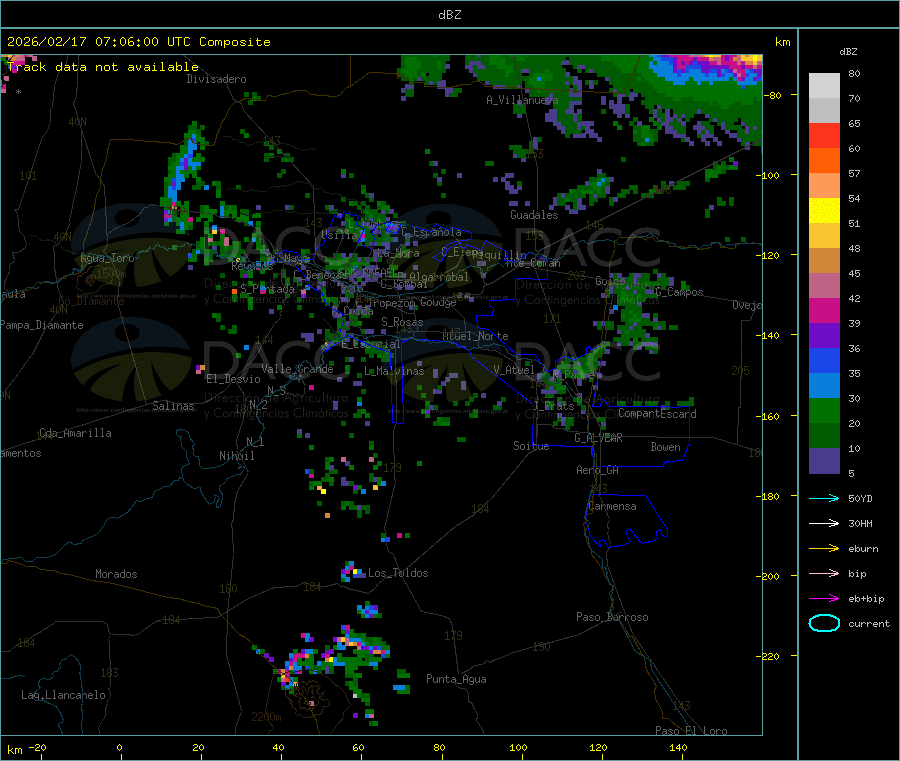Click the 65 dBZ red color swatch

(824, 135)
